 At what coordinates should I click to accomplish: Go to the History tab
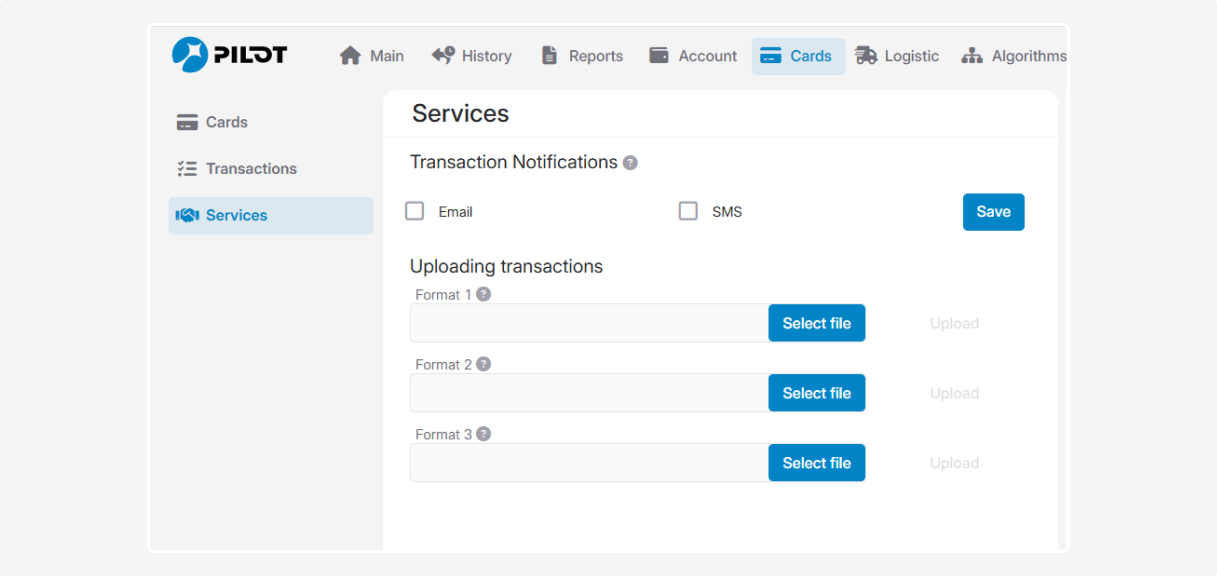coord(472,56)
